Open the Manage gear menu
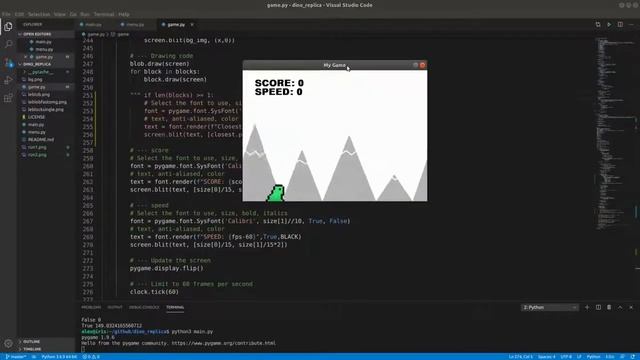The image size is (640, 360). coord(8,344)
